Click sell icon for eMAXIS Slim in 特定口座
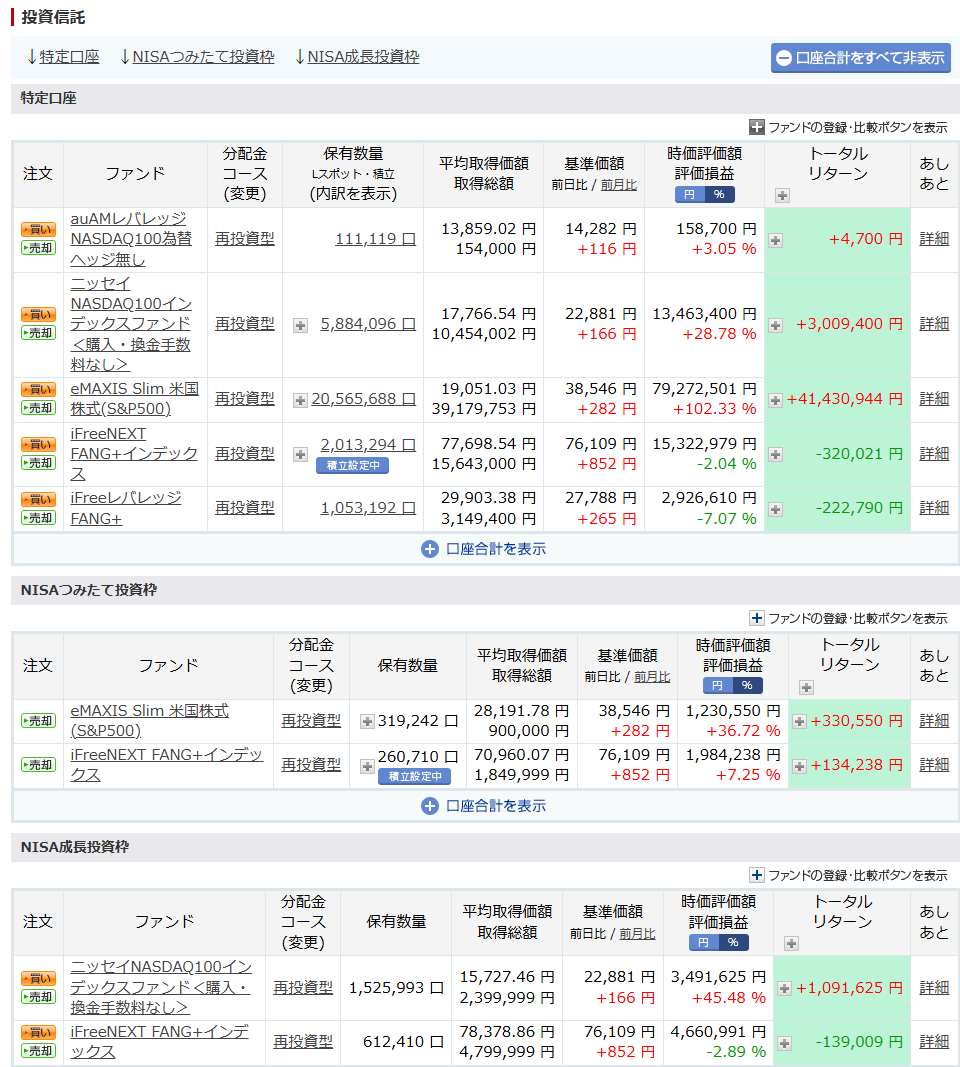960x1067 pixels. pos(38,408)
